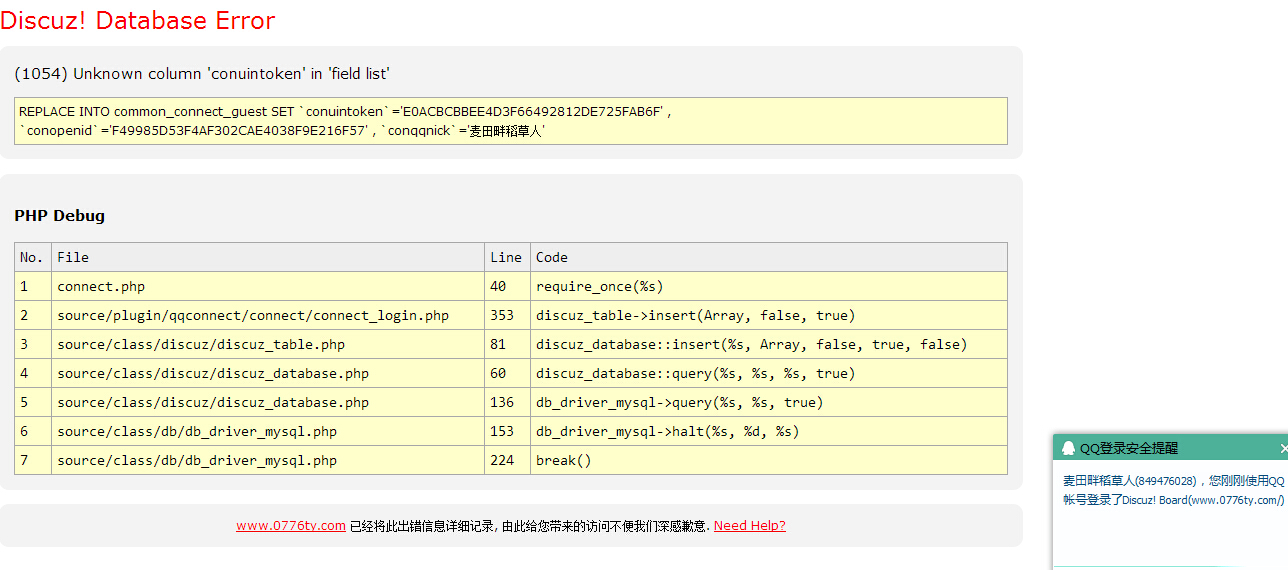Click the QQ登录安全提醒 popup title
The height and width of the screenshot is (570, 1288).
[x=1129, y=449]
